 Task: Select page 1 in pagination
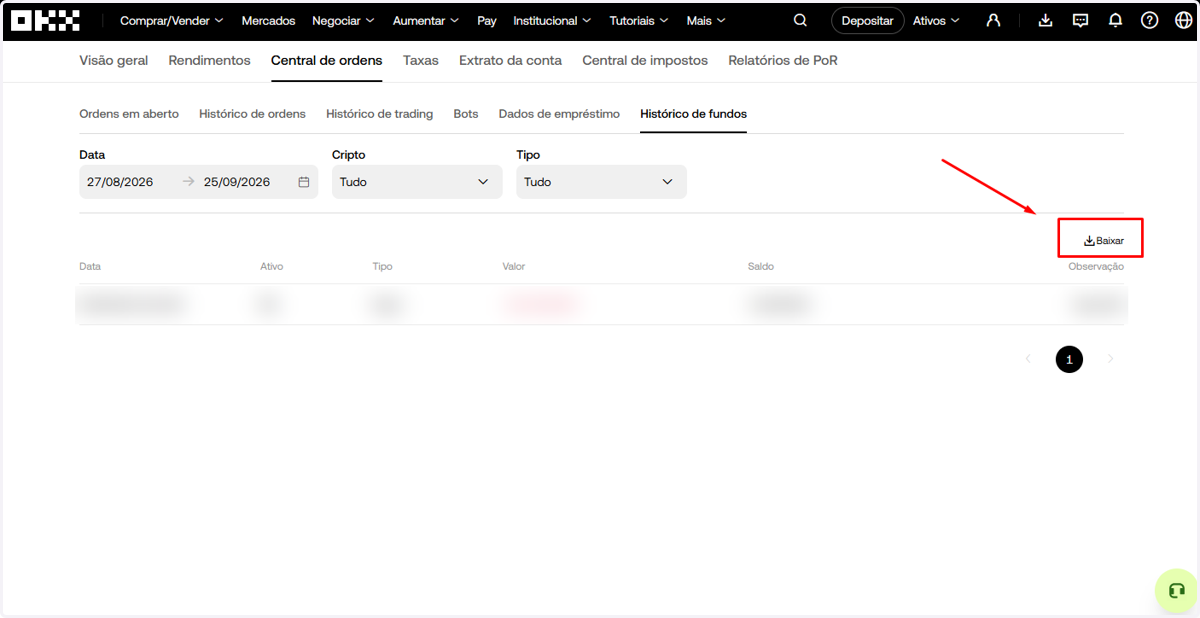click(x=1069, y=359)
